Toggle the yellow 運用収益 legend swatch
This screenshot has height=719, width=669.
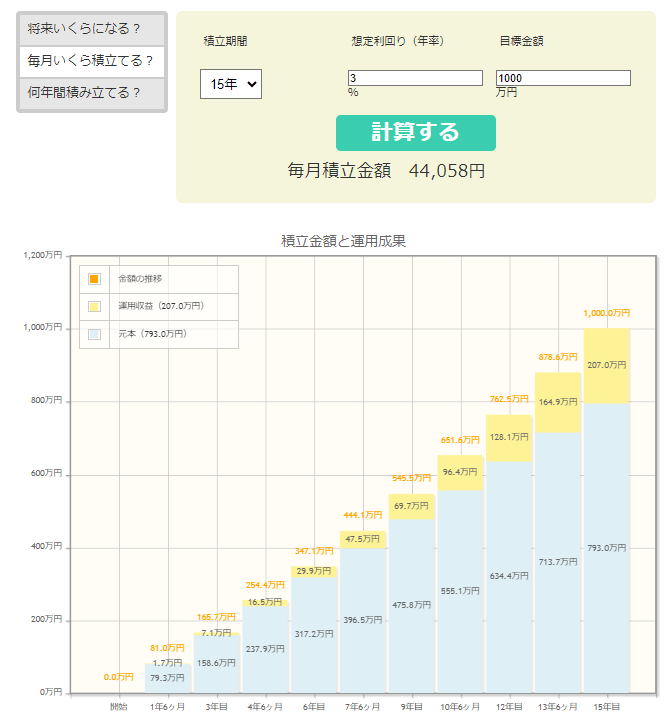coord(94,306)
